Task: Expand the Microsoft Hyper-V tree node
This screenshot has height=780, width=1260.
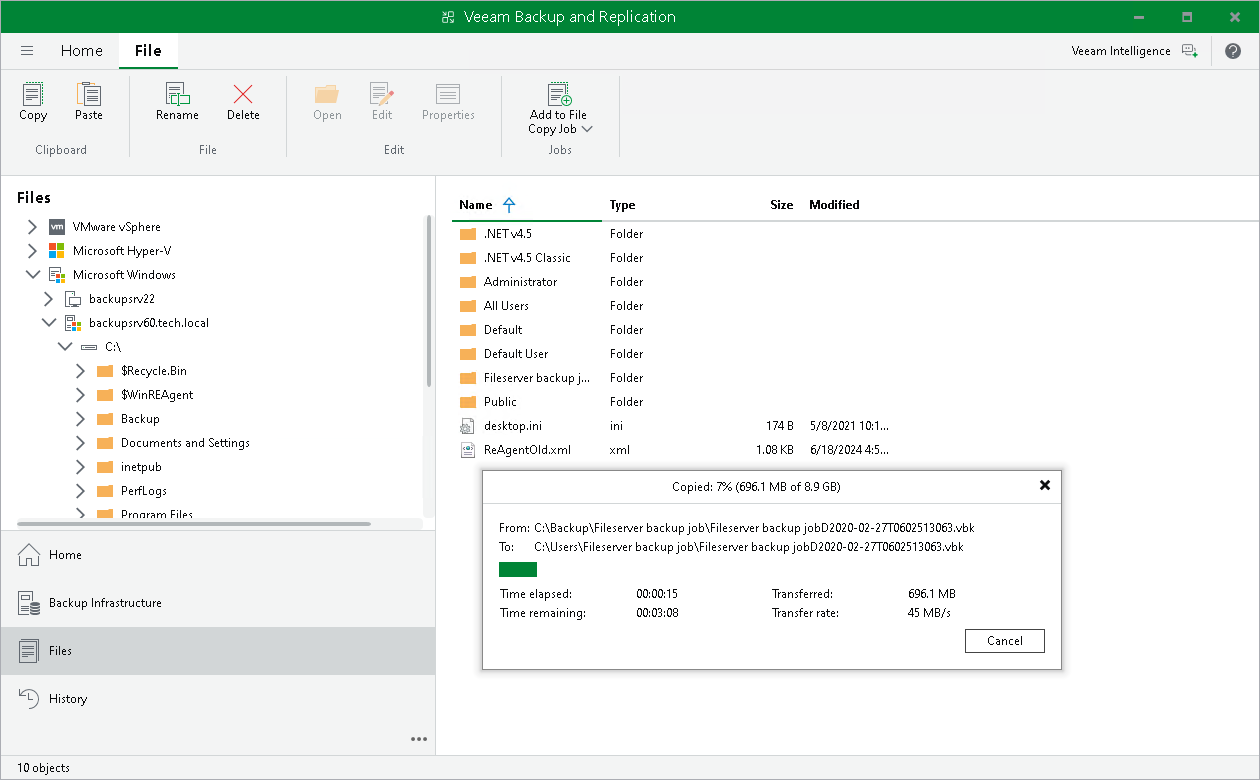Action: coord(33,251)
